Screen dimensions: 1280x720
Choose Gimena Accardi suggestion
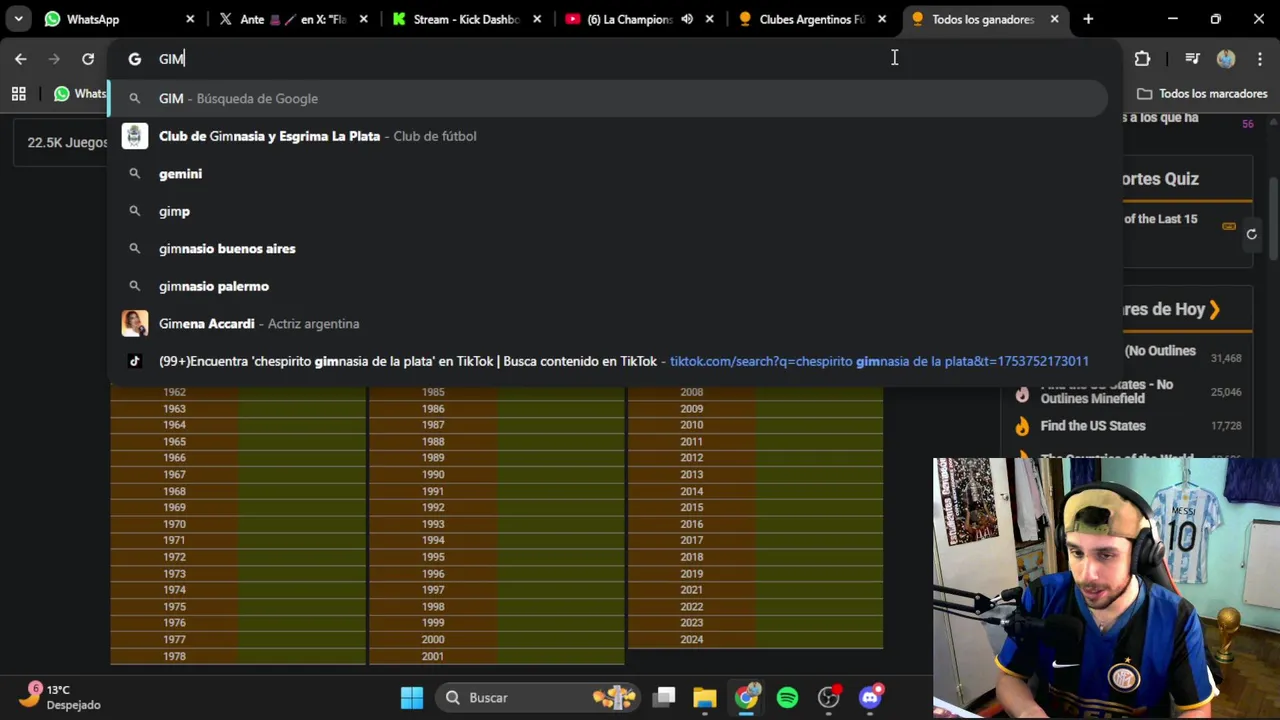coord(608,324)
